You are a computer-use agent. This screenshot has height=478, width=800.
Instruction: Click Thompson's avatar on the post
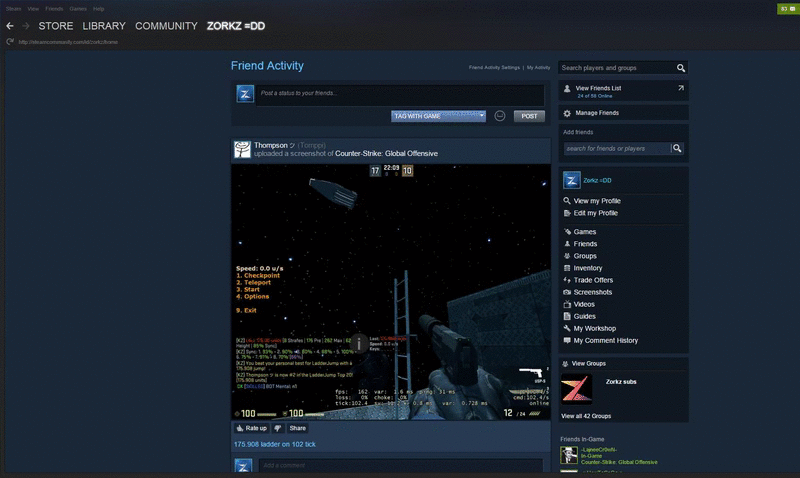[242, 149]
